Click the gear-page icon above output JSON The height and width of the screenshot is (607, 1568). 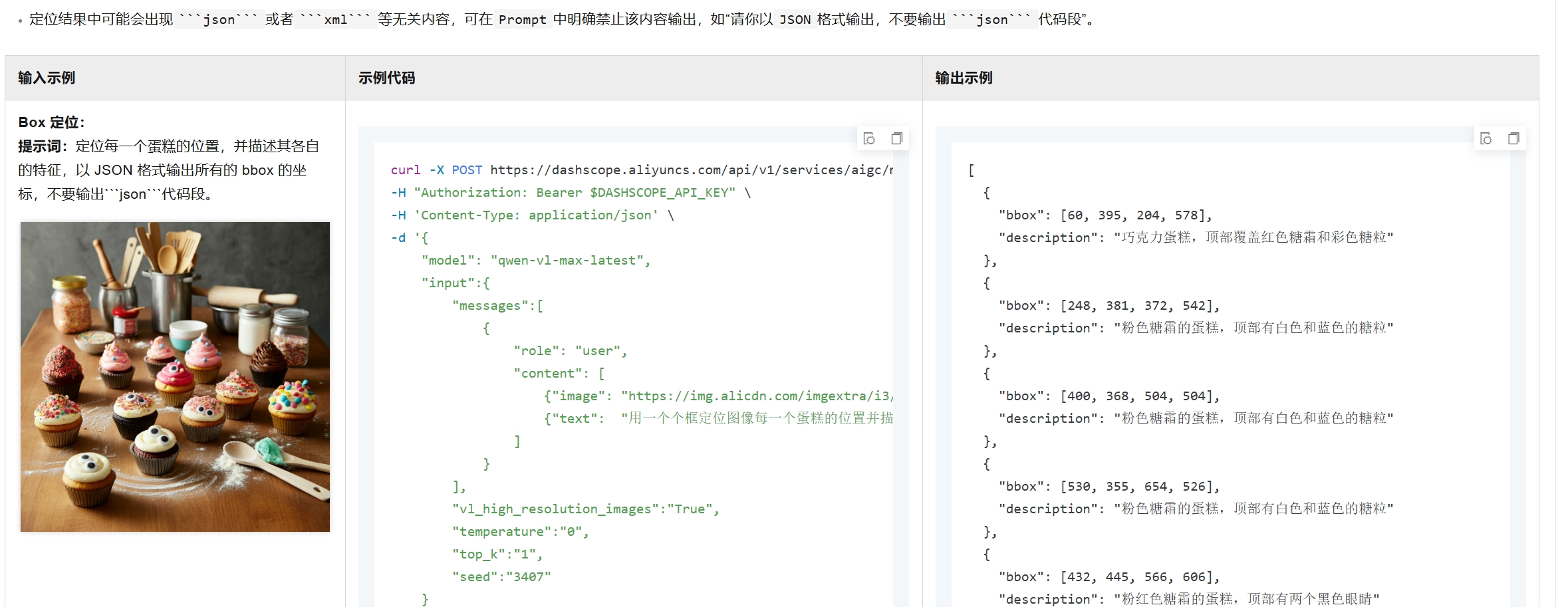(x=1486, y=138)
